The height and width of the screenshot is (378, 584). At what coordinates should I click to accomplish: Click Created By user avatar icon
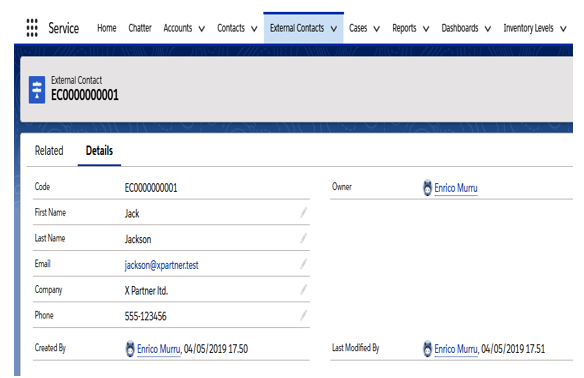pos(130,349)
